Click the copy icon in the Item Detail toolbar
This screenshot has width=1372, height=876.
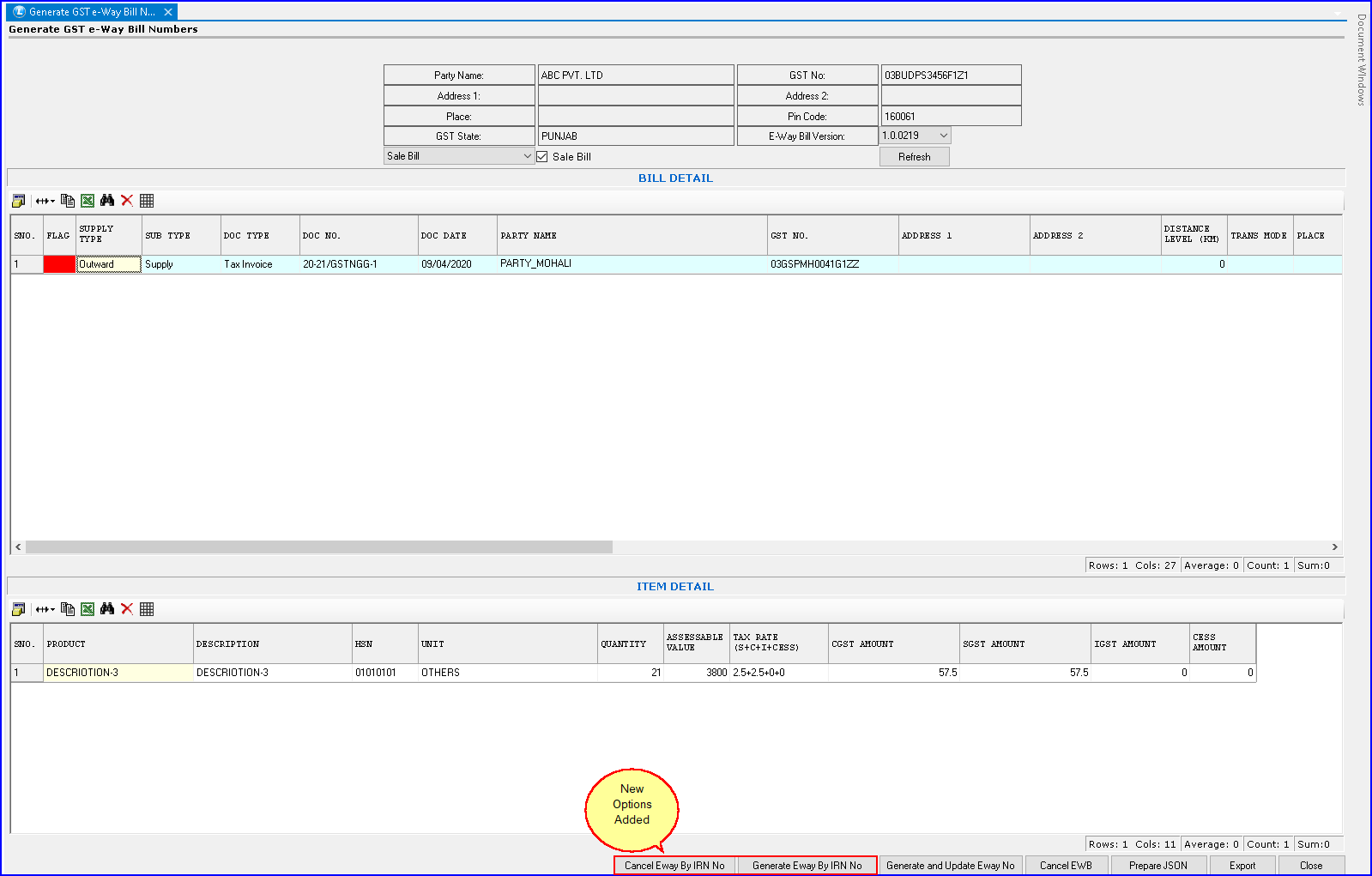coord(68,609)
